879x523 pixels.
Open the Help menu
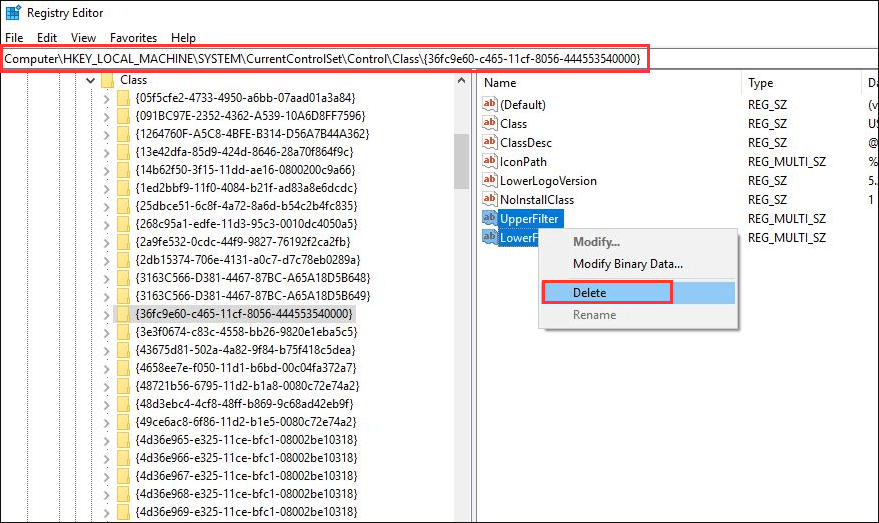(183, 38)
